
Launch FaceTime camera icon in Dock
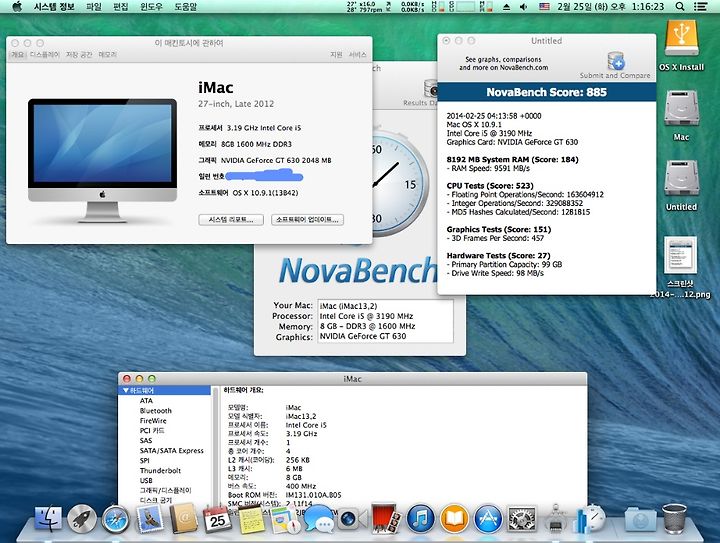click(x=353, y=520)
